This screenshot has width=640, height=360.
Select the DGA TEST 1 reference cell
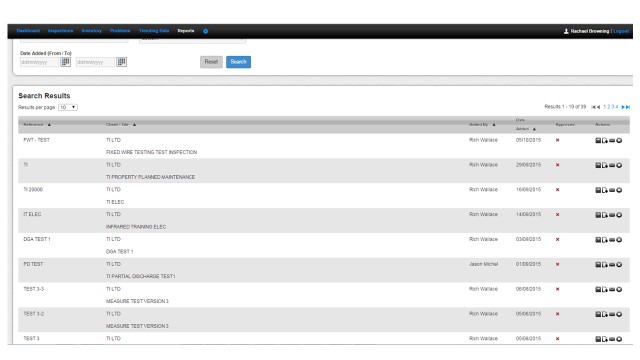click(x=37, y=239)
